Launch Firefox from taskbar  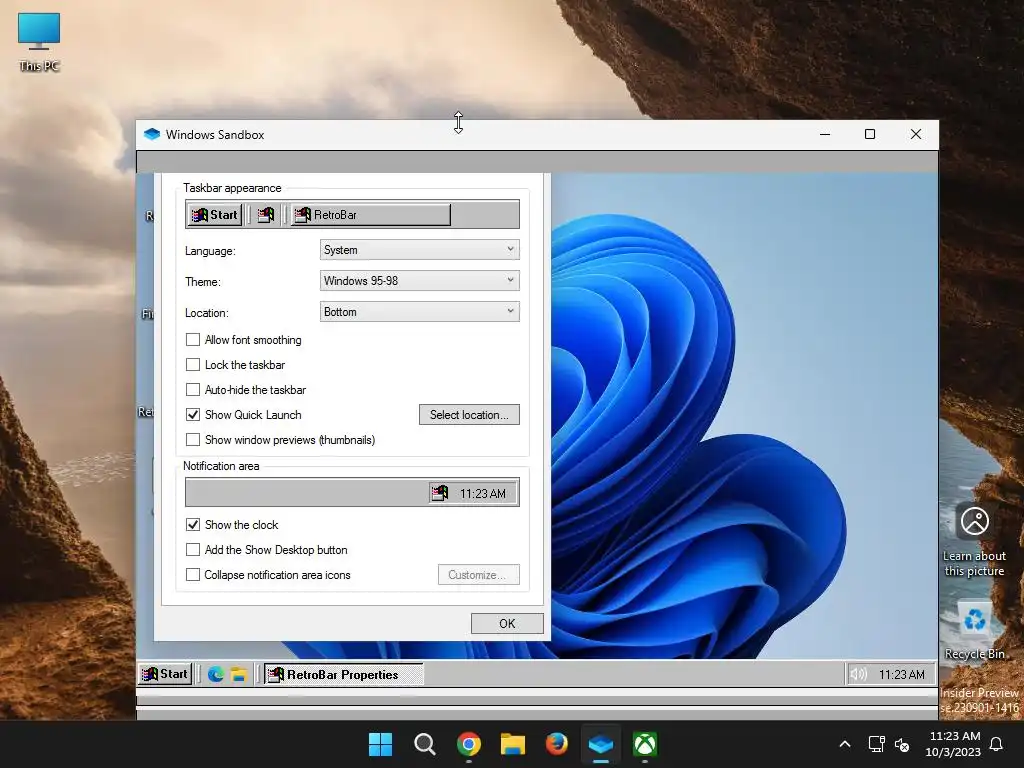pos(556,744)
